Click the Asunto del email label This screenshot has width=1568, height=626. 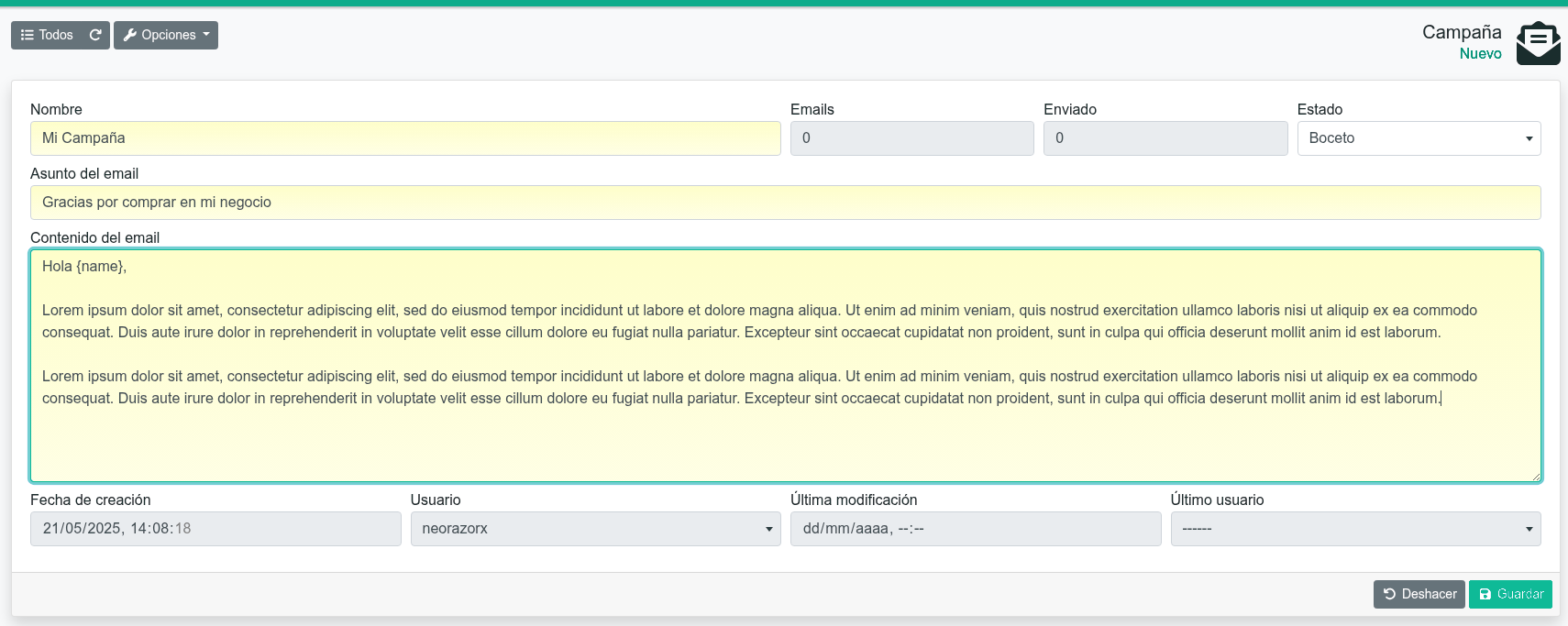84,173
